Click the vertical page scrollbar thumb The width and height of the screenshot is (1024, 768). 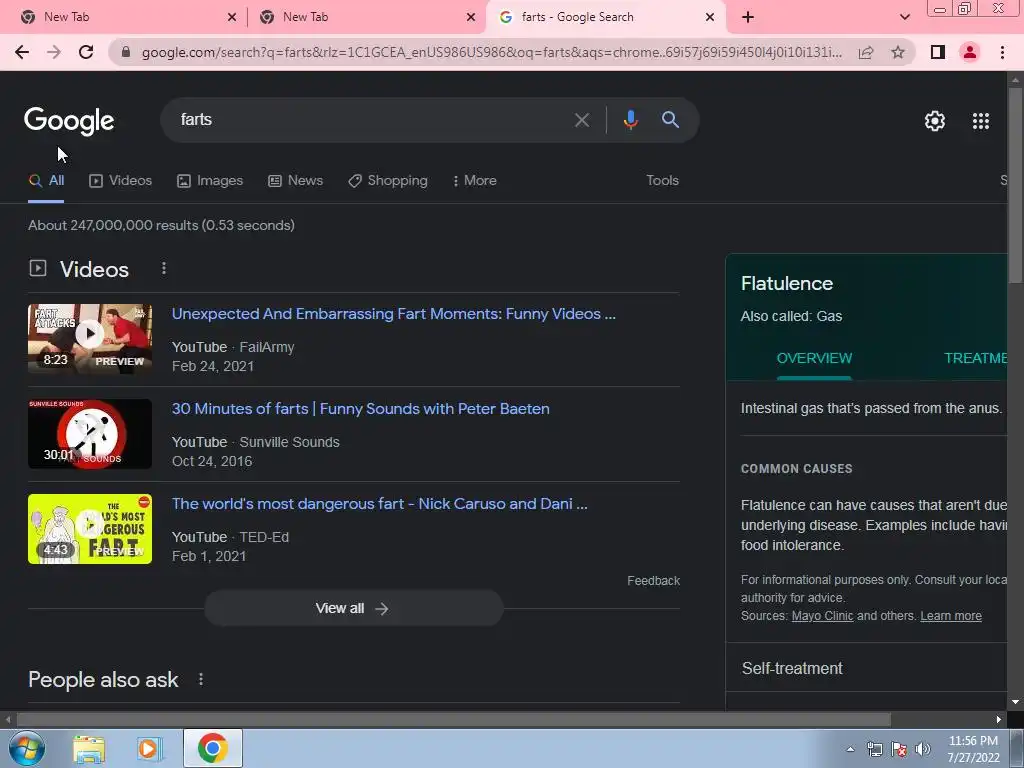[1016, 186]
